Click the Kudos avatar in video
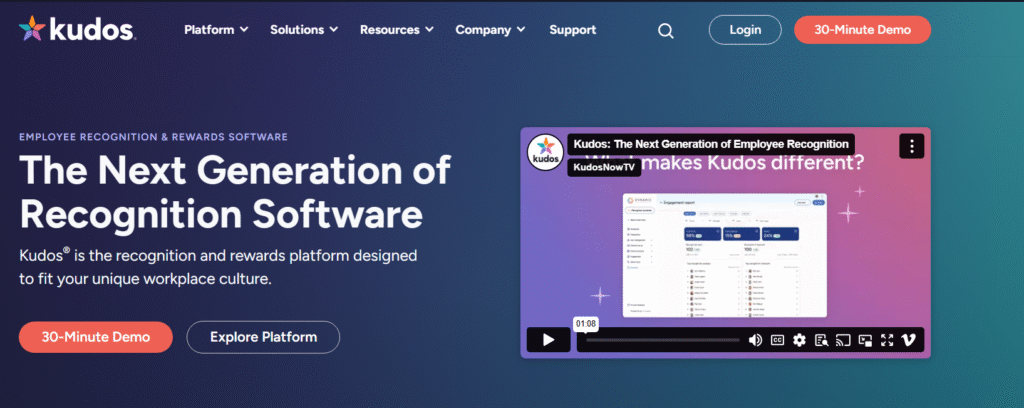 tap(545, 152)
